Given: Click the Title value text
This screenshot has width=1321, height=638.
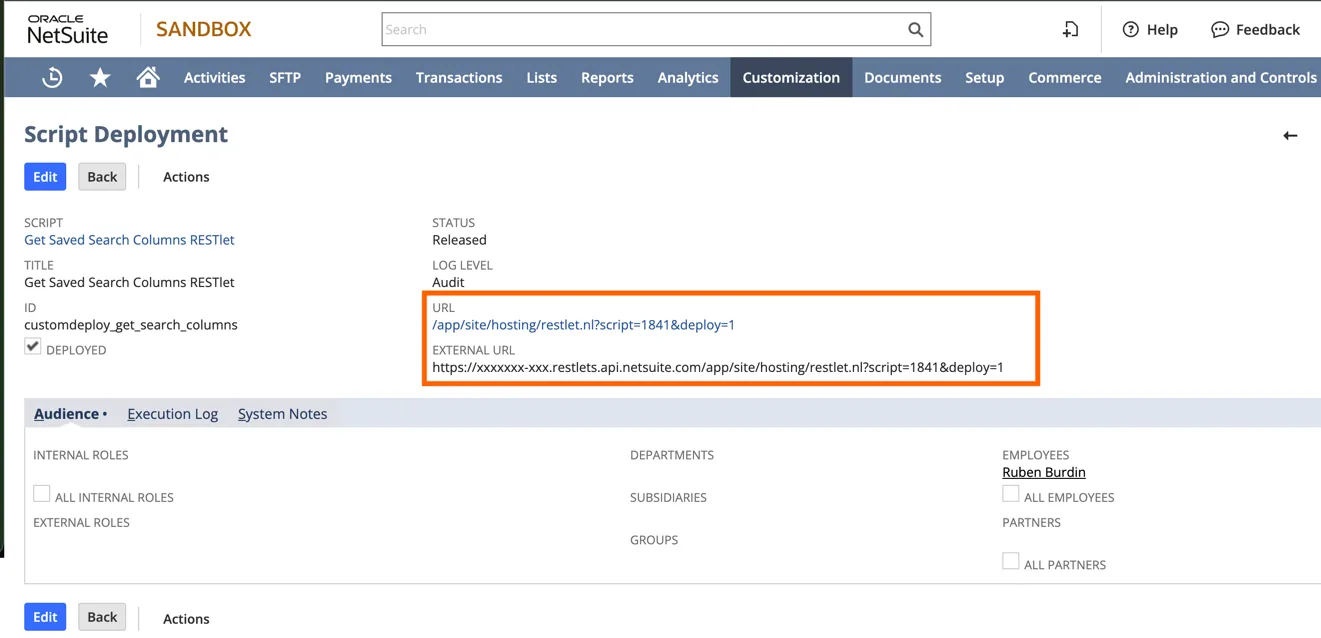Looking at the screenshot, I should tap(129, 282).
